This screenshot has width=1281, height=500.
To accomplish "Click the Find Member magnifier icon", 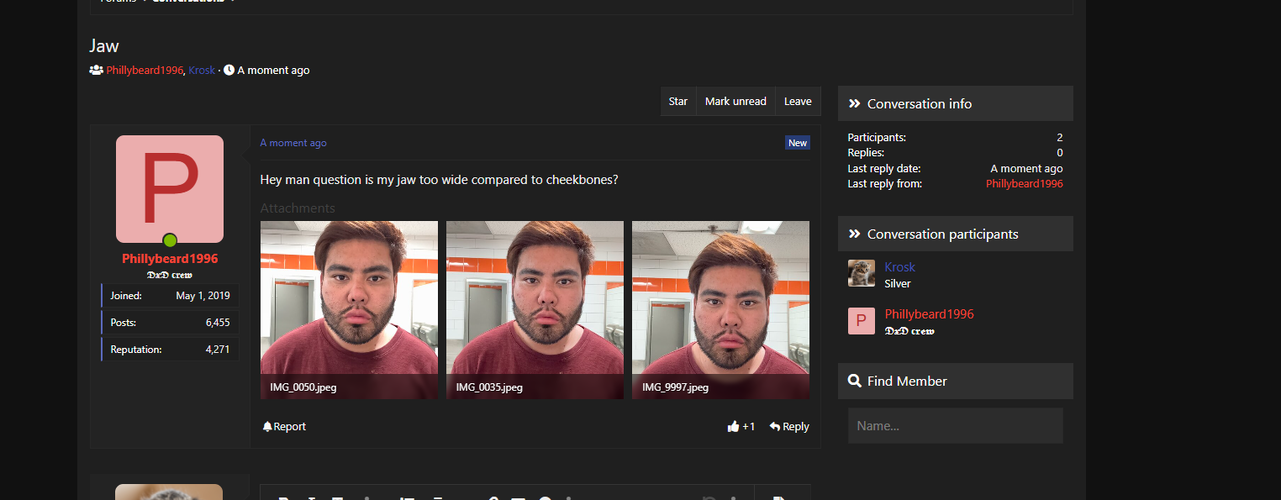I will click(855, 381).
